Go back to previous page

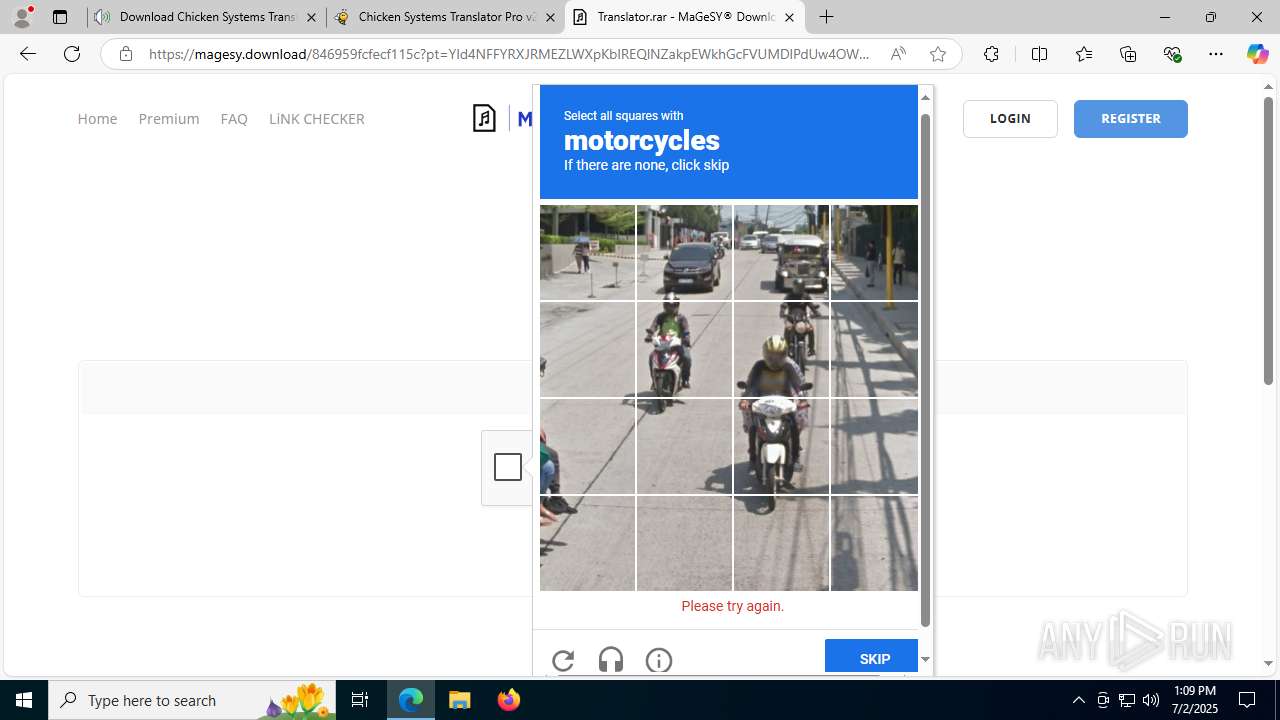28,54
